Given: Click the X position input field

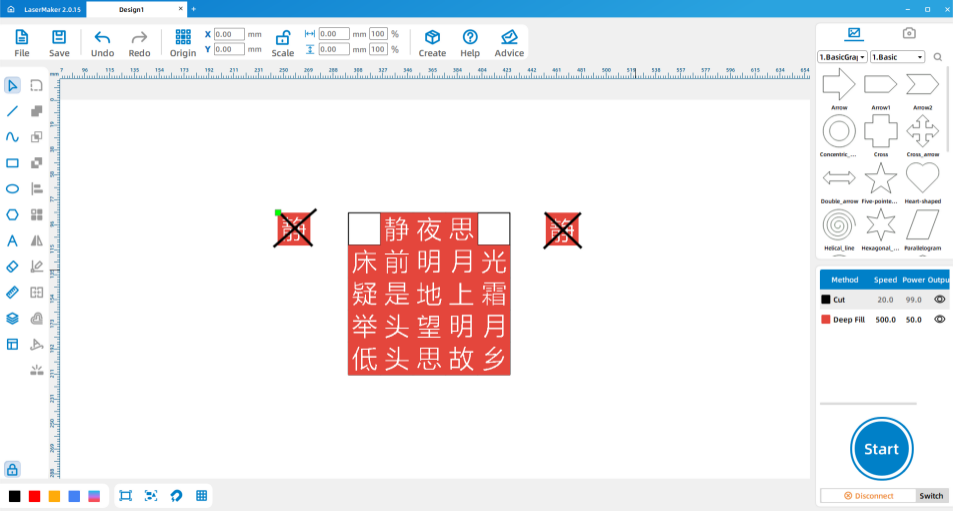Looking at the screenshot, I should [x=229, y=34].
